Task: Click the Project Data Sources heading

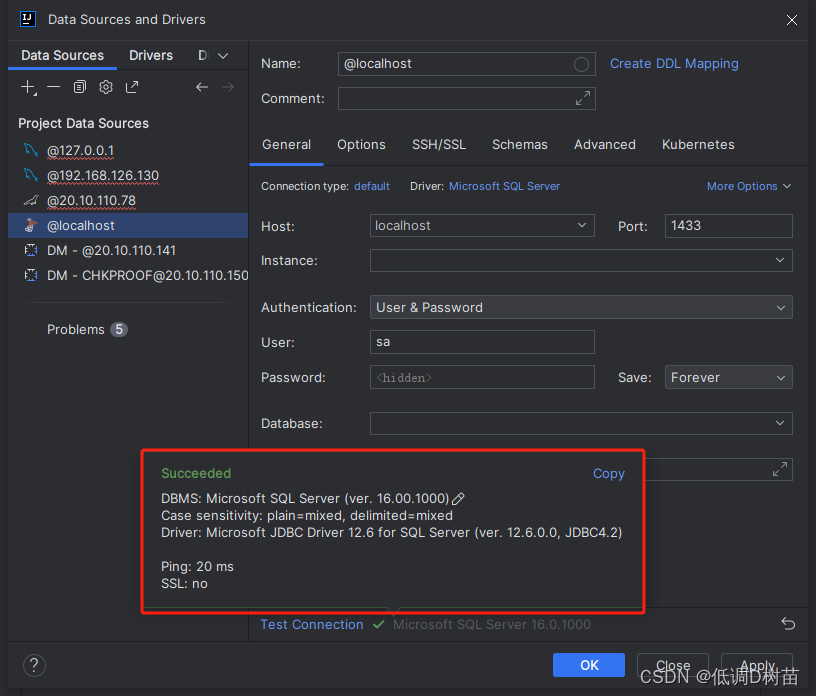Action: pyautogui.click(x=83, y=123)
